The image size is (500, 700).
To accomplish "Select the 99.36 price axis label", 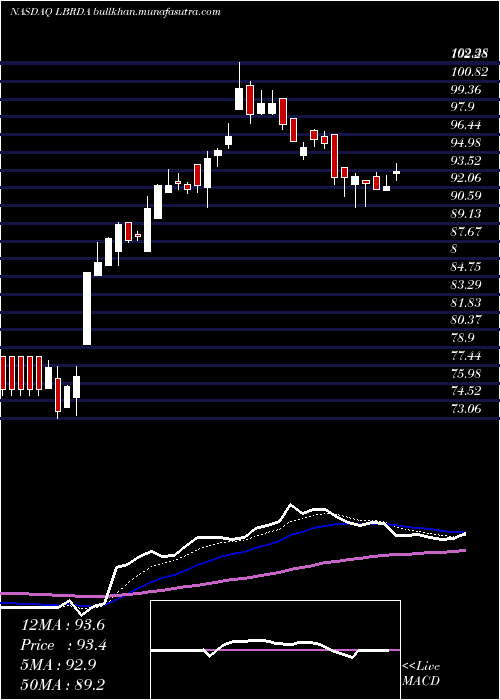I will (466, 89).
